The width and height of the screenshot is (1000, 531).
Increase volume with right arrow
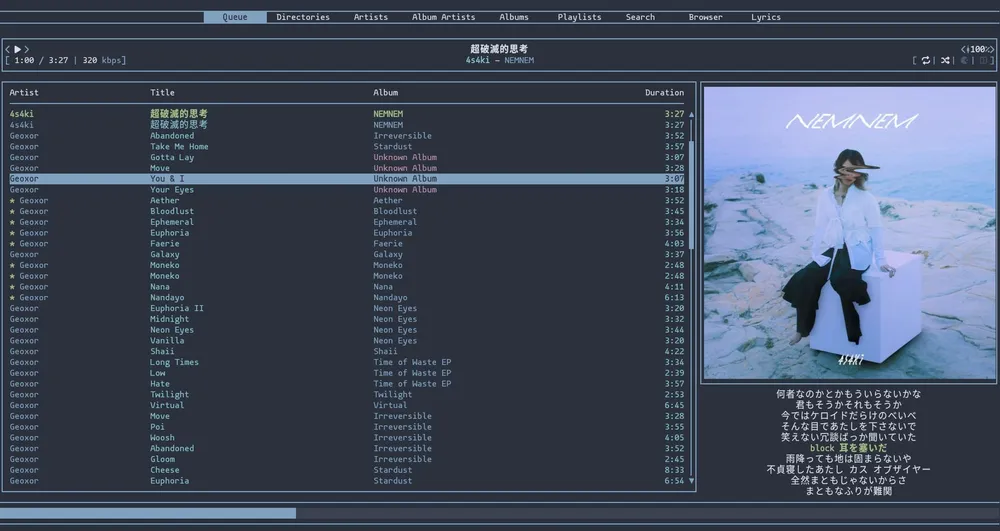pos(991,49)
